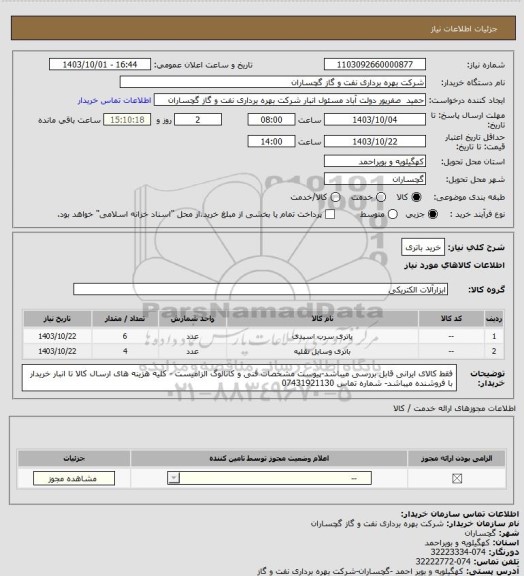Click the goods group field ابزارآلات الکتریکی
The width and height of the screenshot is (524, 576).
261,289
